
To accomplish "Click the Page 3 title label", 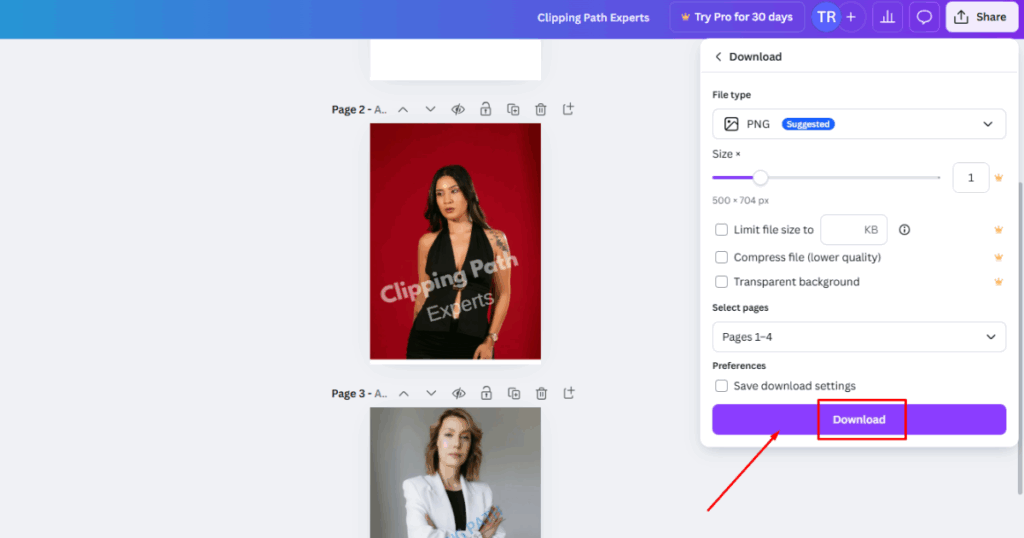I will point(359,394).
